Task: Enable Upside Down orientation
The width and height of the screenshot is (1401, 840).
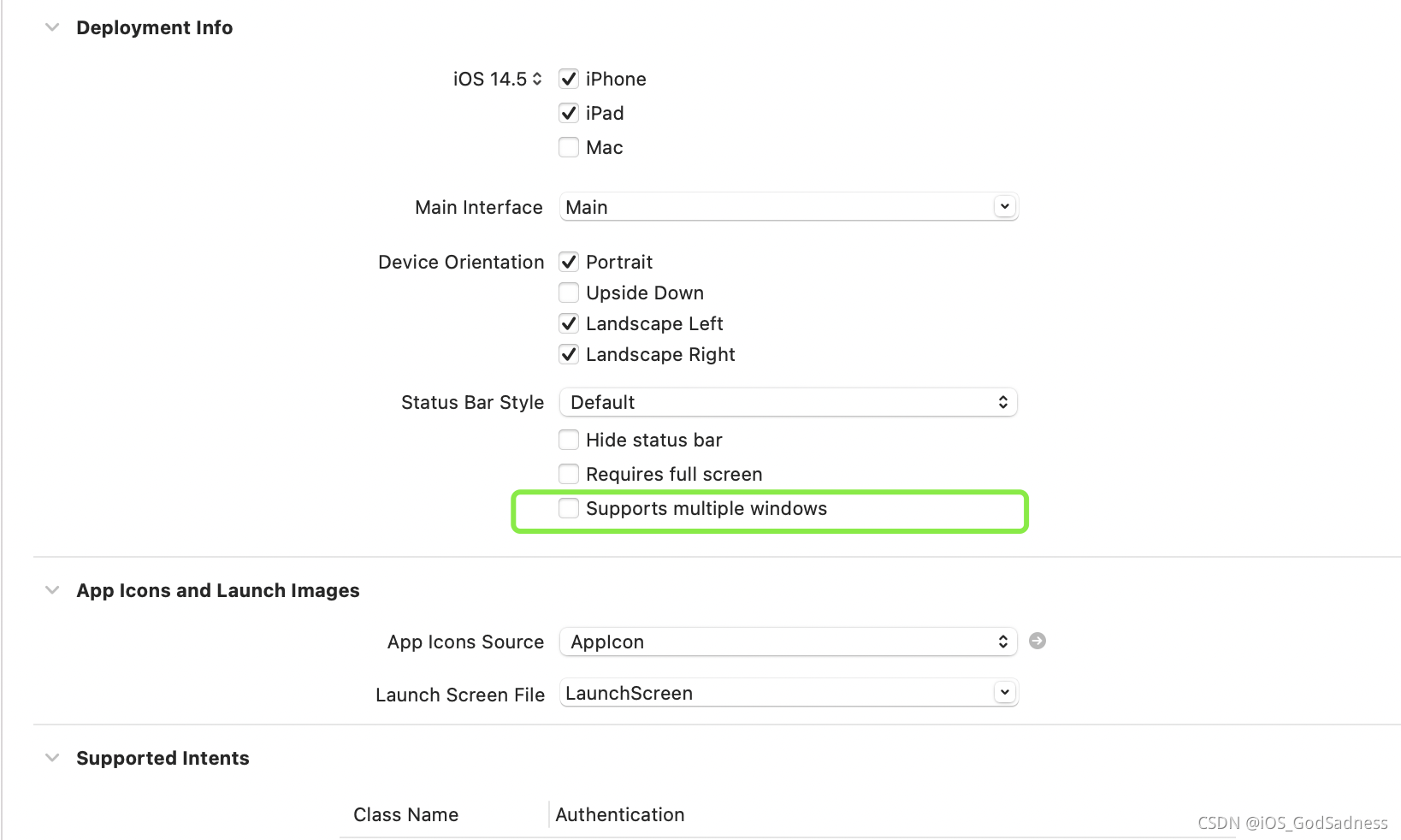Action: click(569, 293)
